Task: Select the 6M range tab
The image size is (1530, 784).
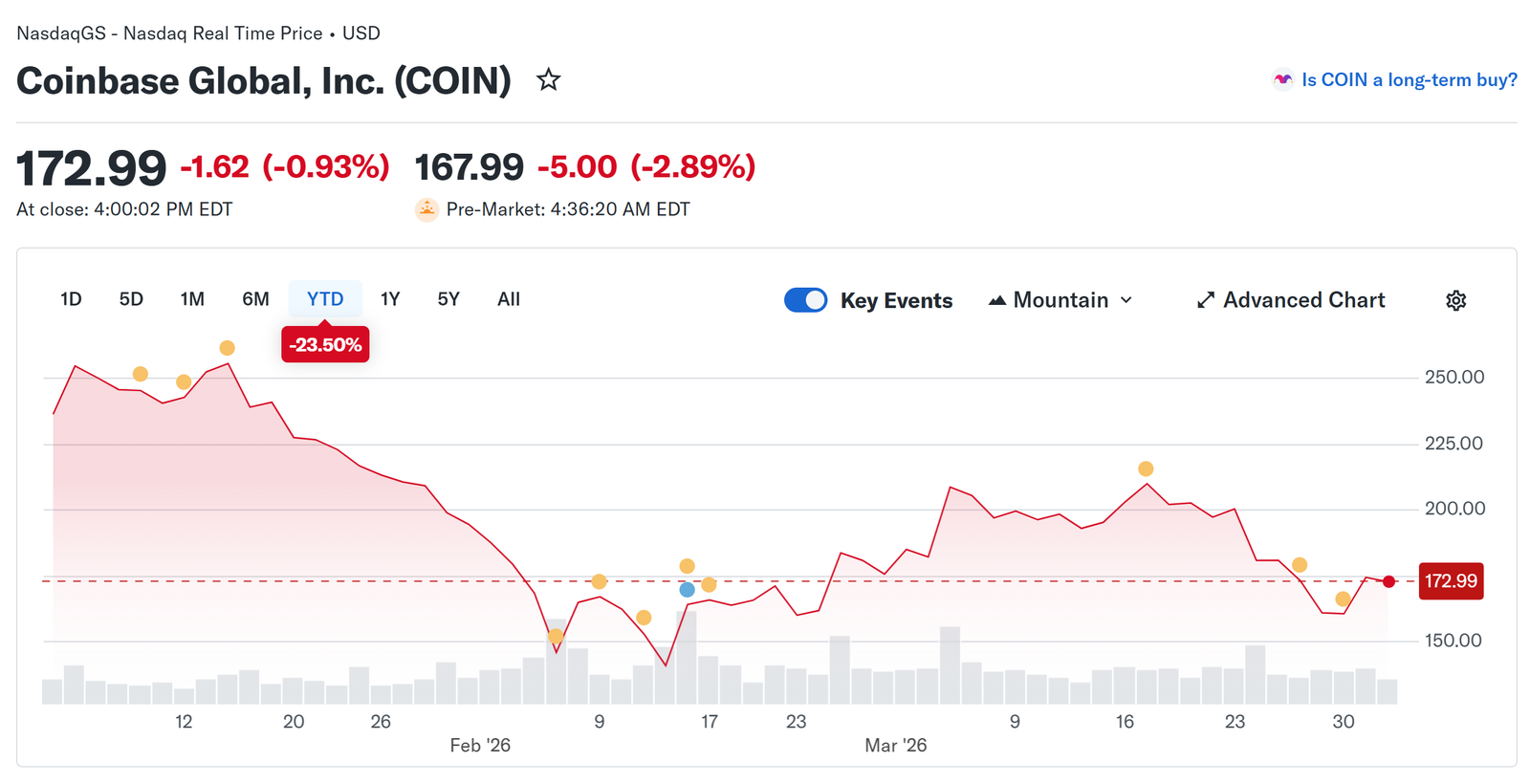Action: point(255,299)
